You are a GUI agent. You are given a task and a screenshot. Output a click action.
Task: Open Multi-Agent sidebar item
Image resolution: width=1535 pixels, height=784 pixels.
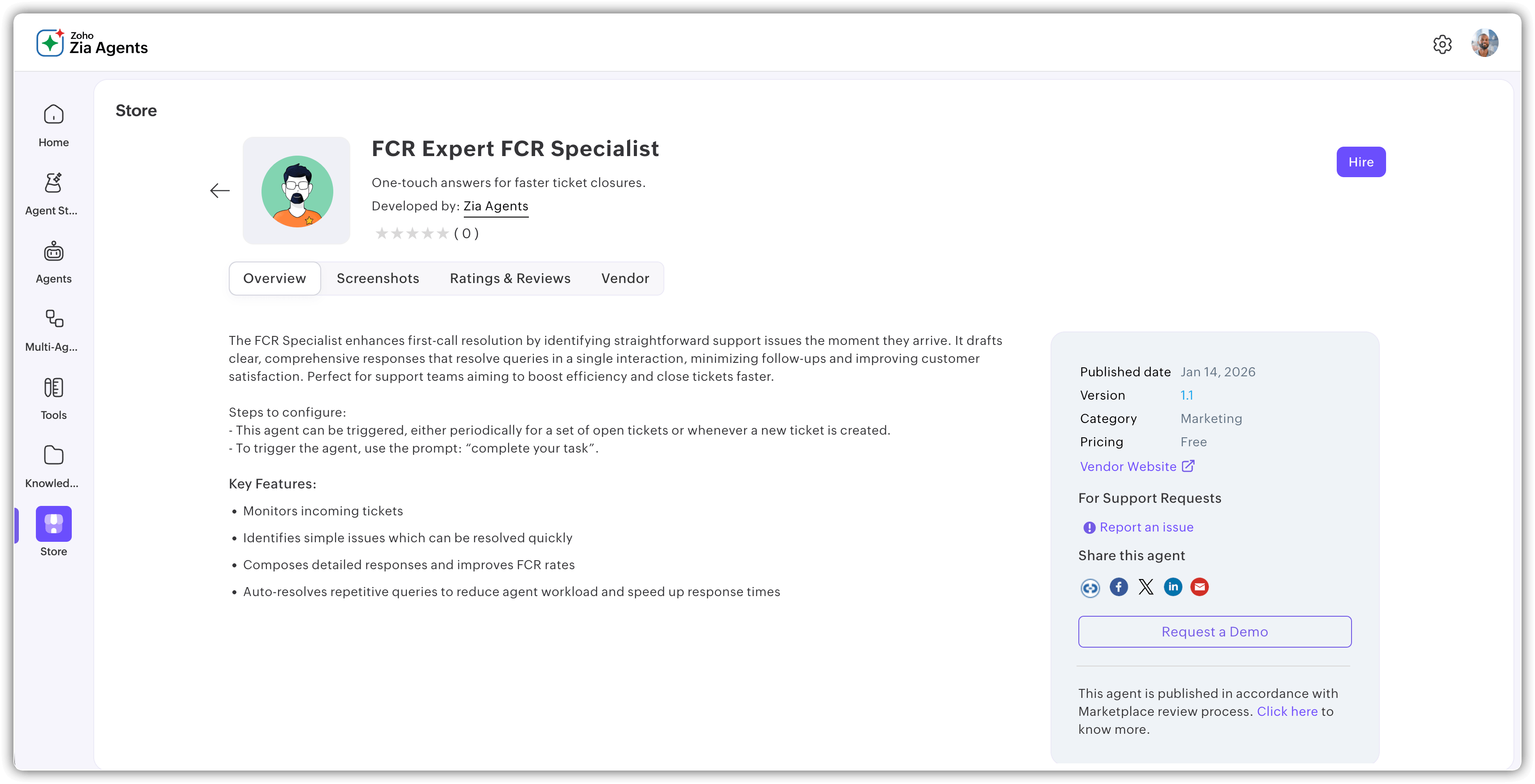tap(54, 319)
